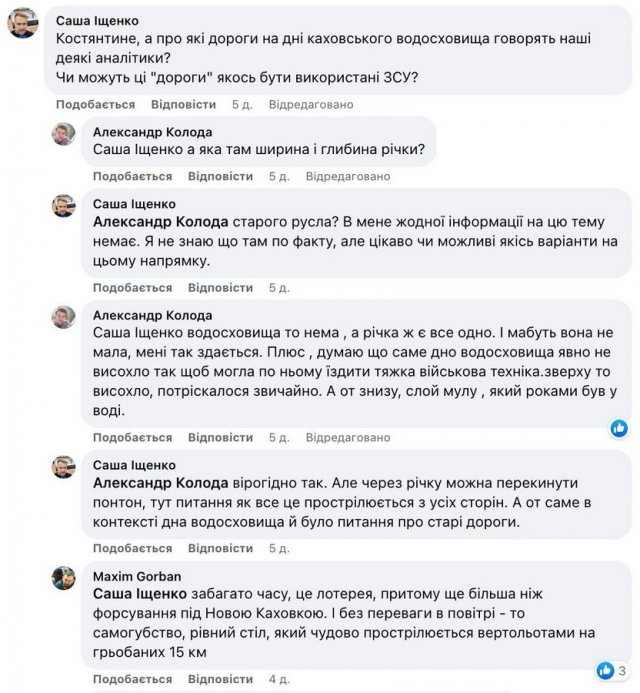Screen dimensions: 640x693
Task: Click the '4 д.' timestamp at the bottom
Action: 278,680
